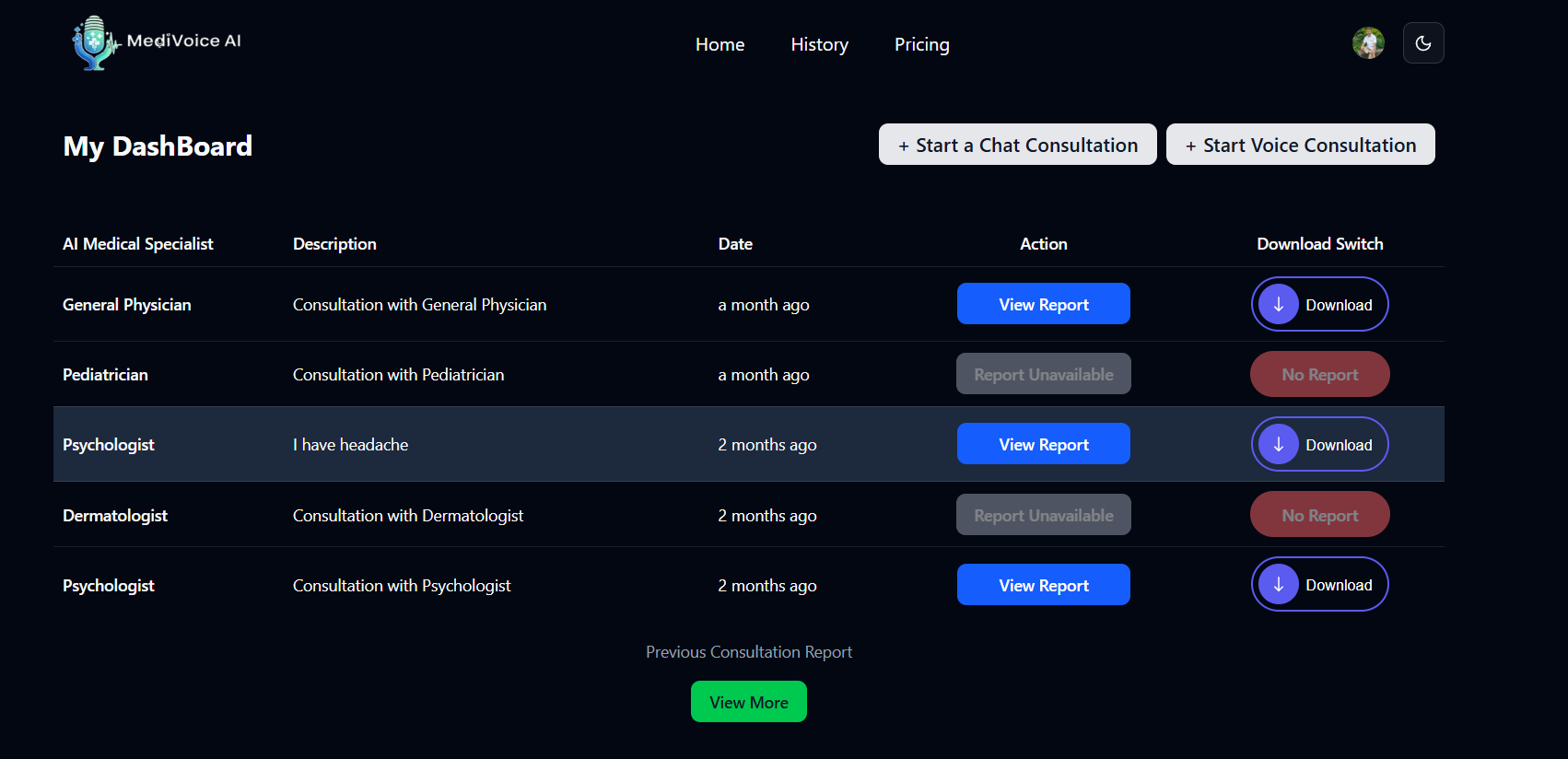Click the Download Switch column header
Image resolution: width=1568 pixels, height=759 pixels.
coord(1320,244)
